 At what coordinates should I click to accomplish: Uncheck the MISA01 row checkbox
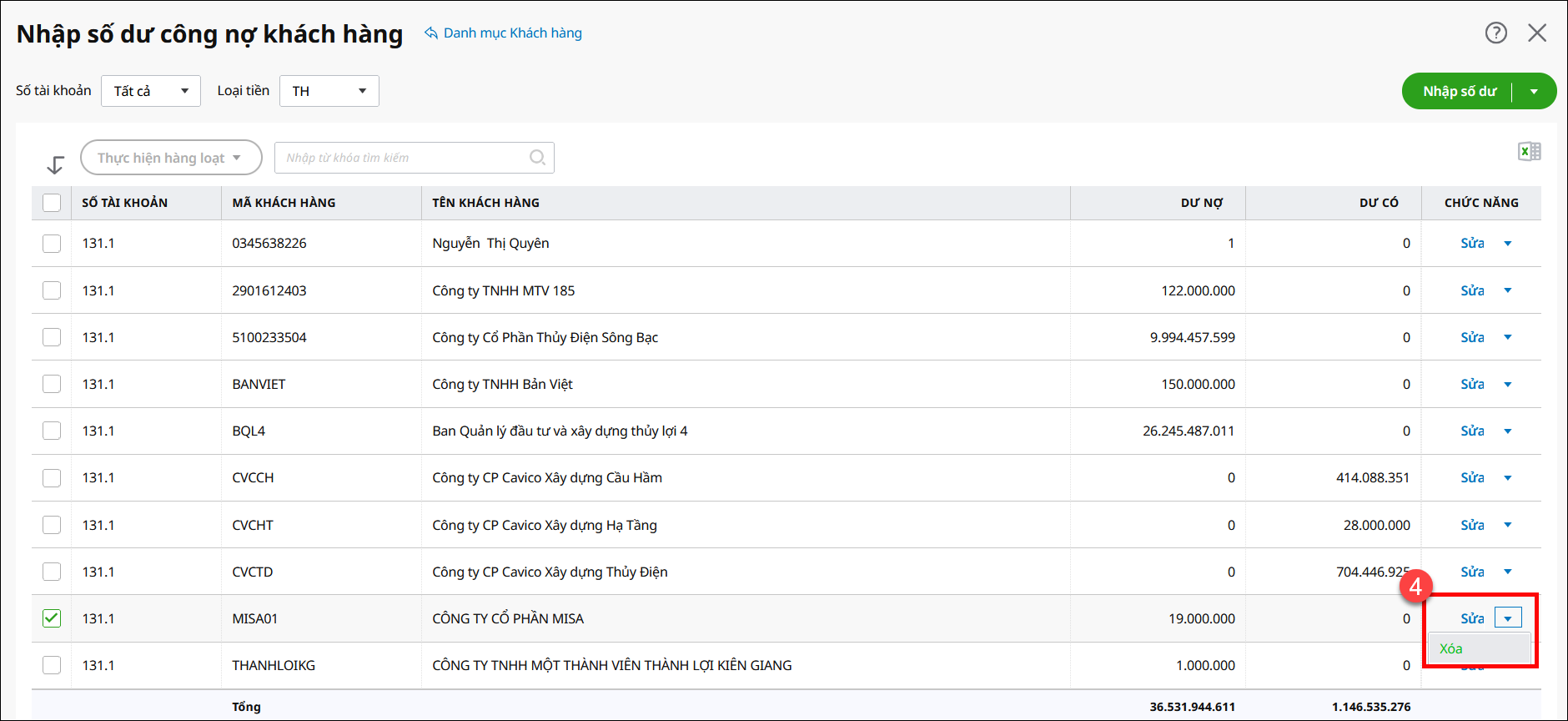(52, 618)
